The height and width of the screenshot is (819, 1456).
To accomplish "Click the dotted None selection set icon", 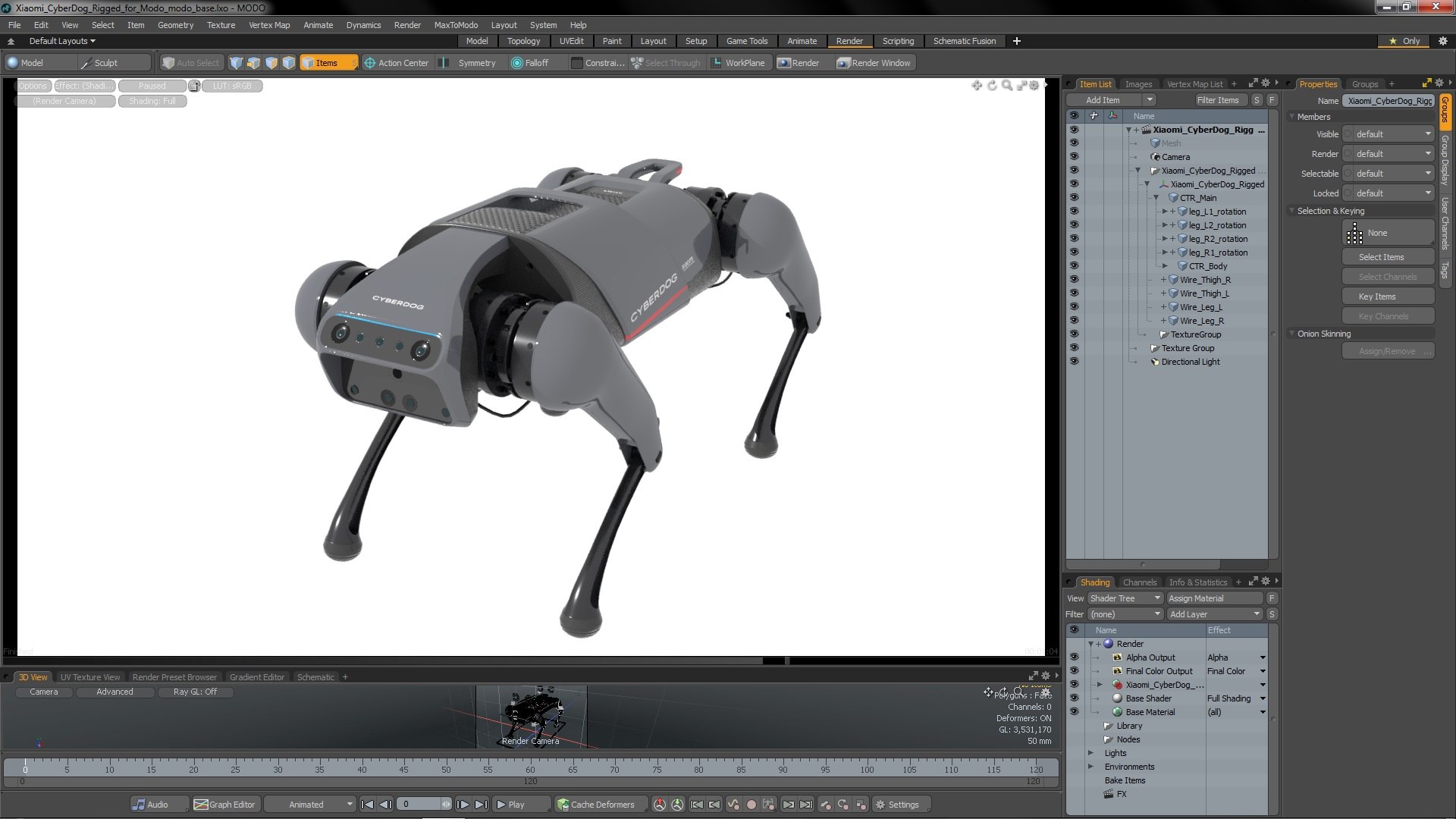I will [1354, 234].
